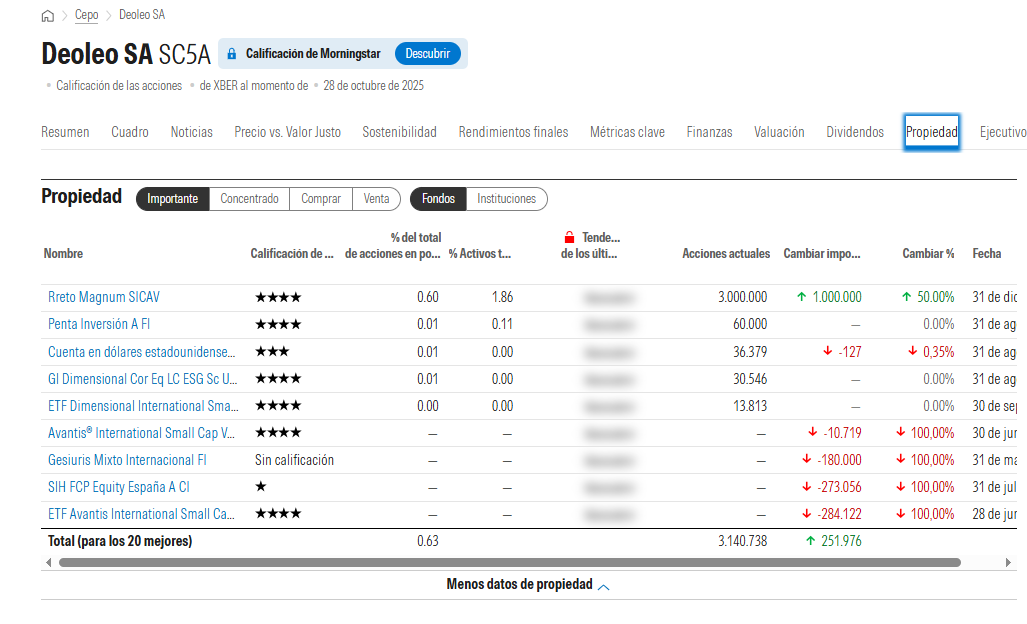Click the -180.000 change value
The width and height of the screenshot is (1027, 624).
tap(839, 460)
